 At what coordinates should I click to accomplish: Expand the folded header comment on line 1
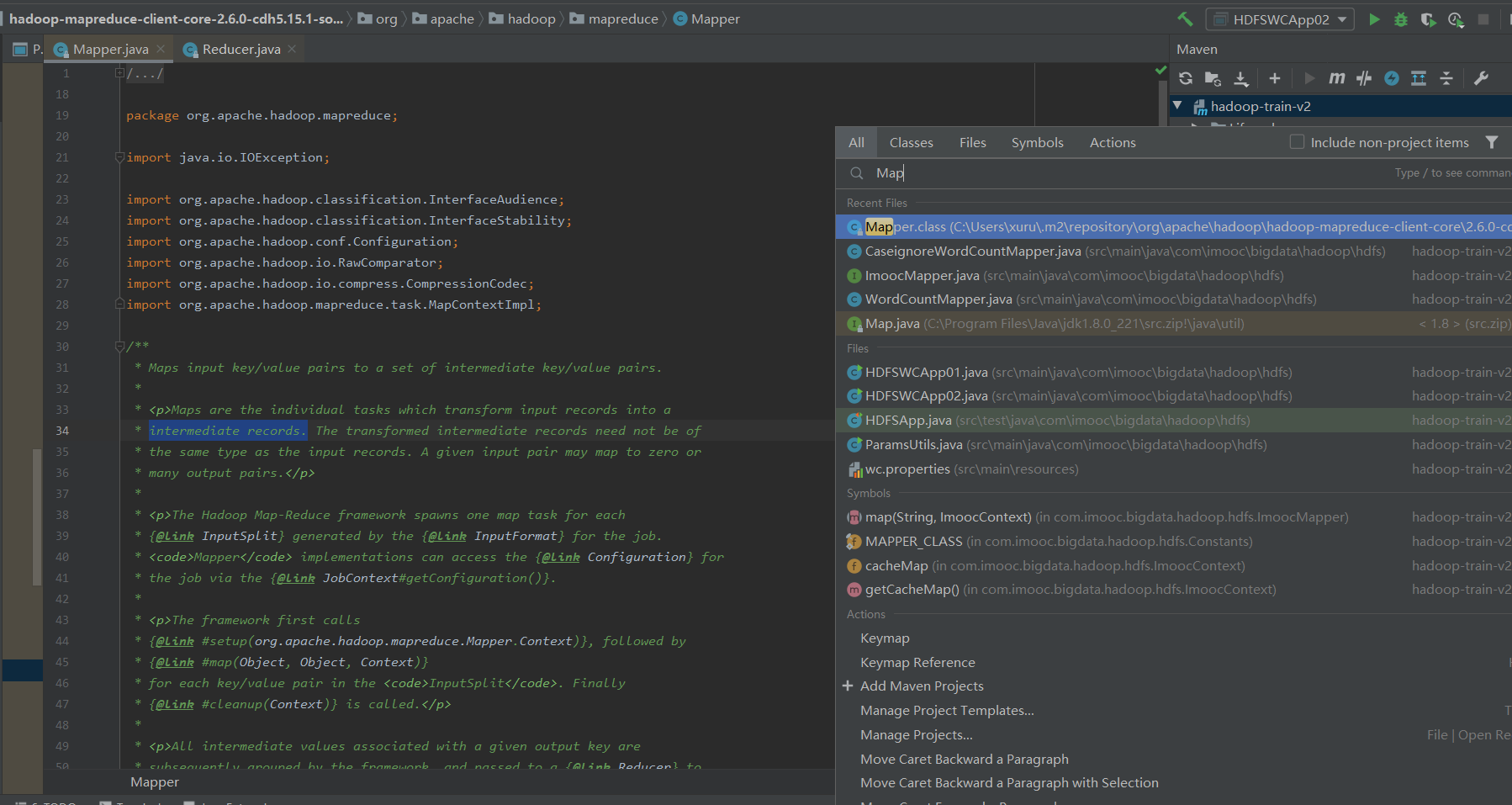pos(119,73)
